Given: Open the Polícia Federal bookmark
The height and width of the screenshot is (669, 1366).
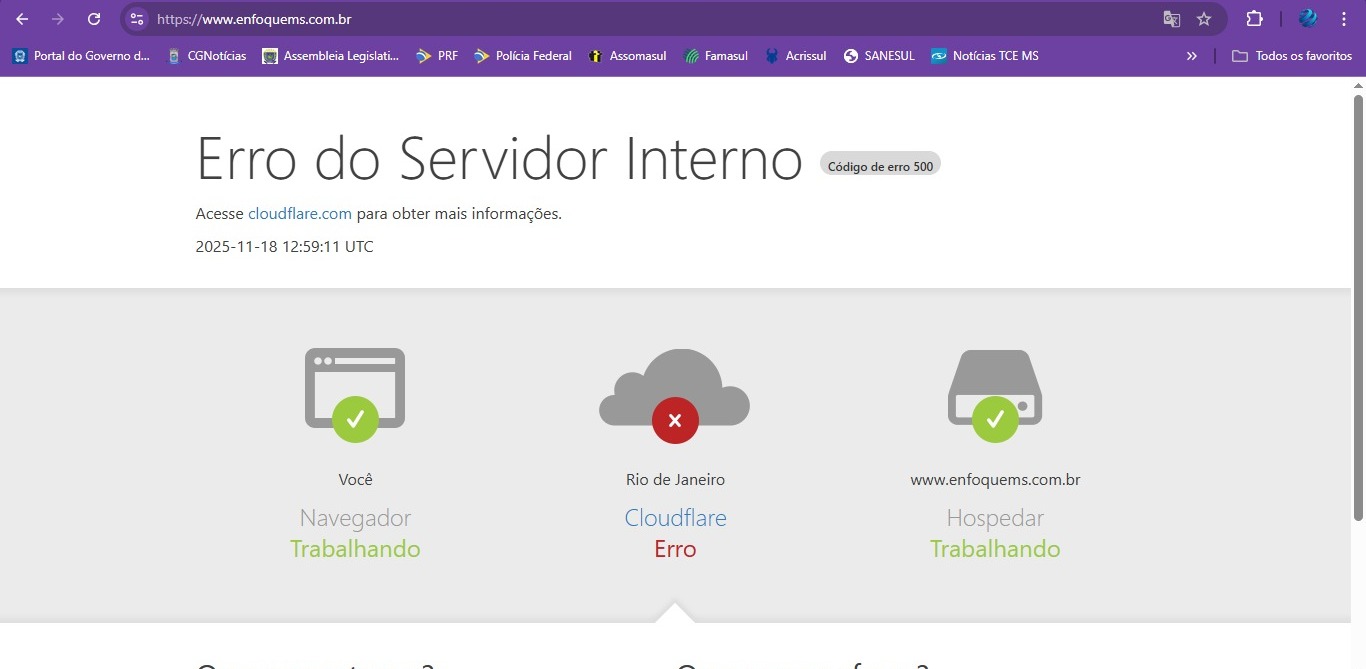Looking at the screenshot, I should click(x=523, y=56).
